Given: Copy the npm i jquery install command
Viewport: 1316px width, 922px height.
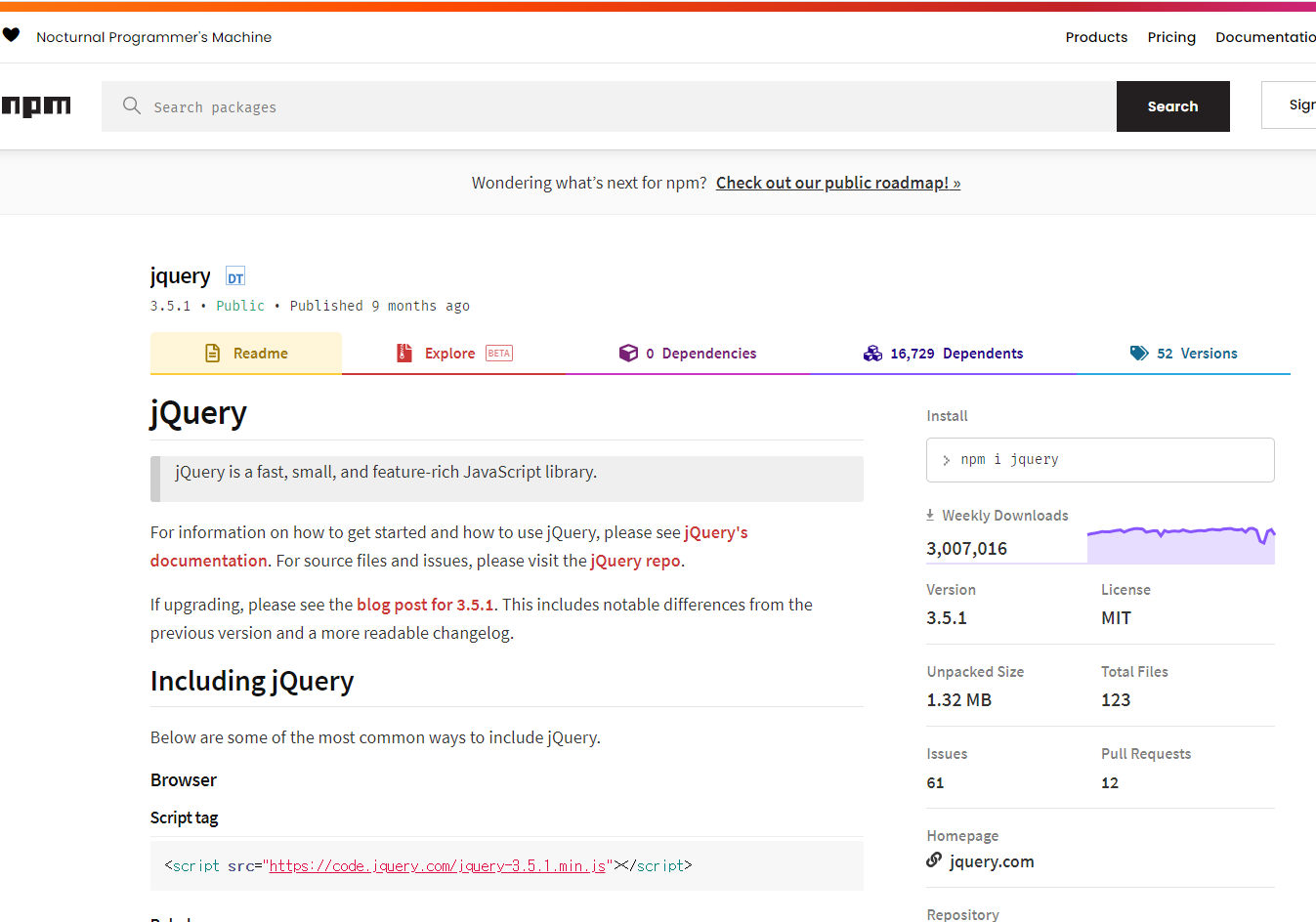Looking at the screenshot, I should pyautogui.click(x=1100, y=460).
